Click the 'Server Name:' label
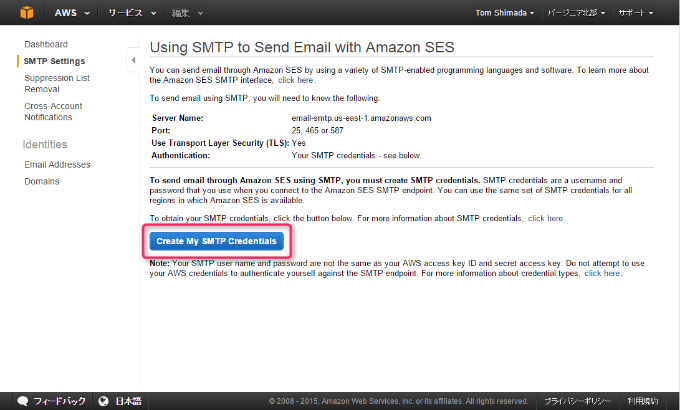Image resolution: width=680 pixels, height=410 pixels. tap(177, 118)
